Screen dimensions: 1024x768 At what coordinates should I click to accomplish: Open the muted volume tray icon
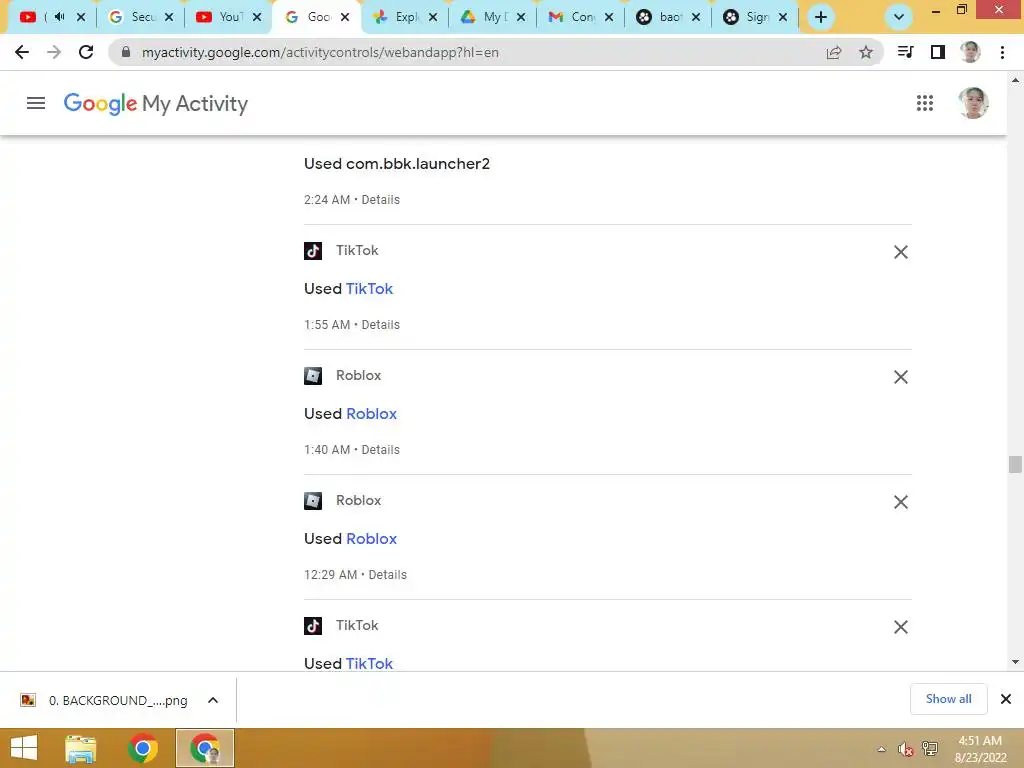[x=905, y=749]
